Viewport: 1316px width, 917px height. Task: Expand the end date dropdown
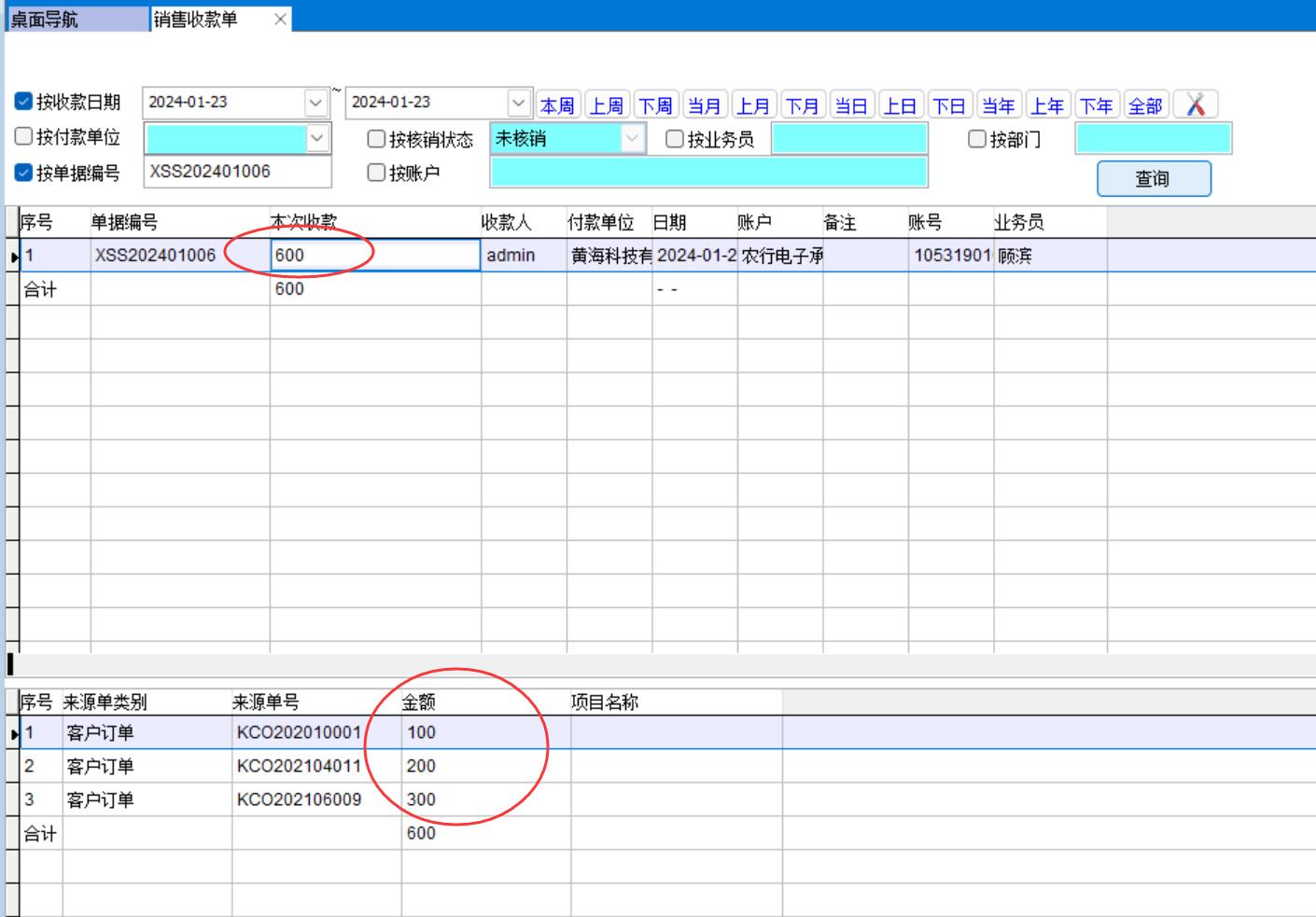(x=519, y=103)
